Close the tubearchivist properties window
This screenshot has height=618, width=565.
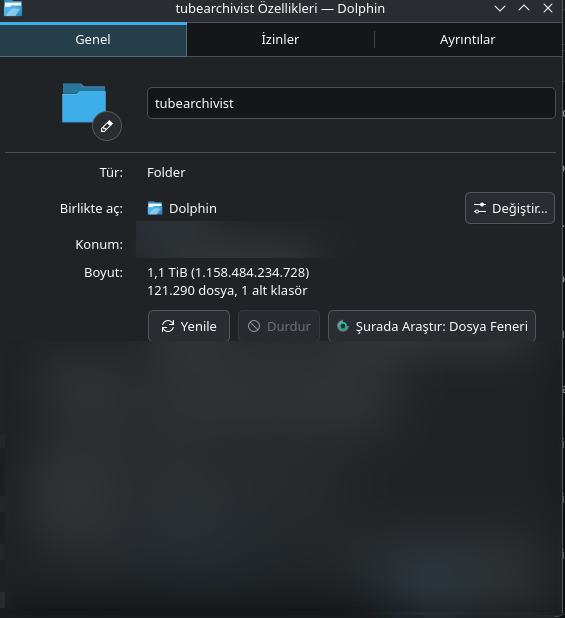tap(548, 8)
